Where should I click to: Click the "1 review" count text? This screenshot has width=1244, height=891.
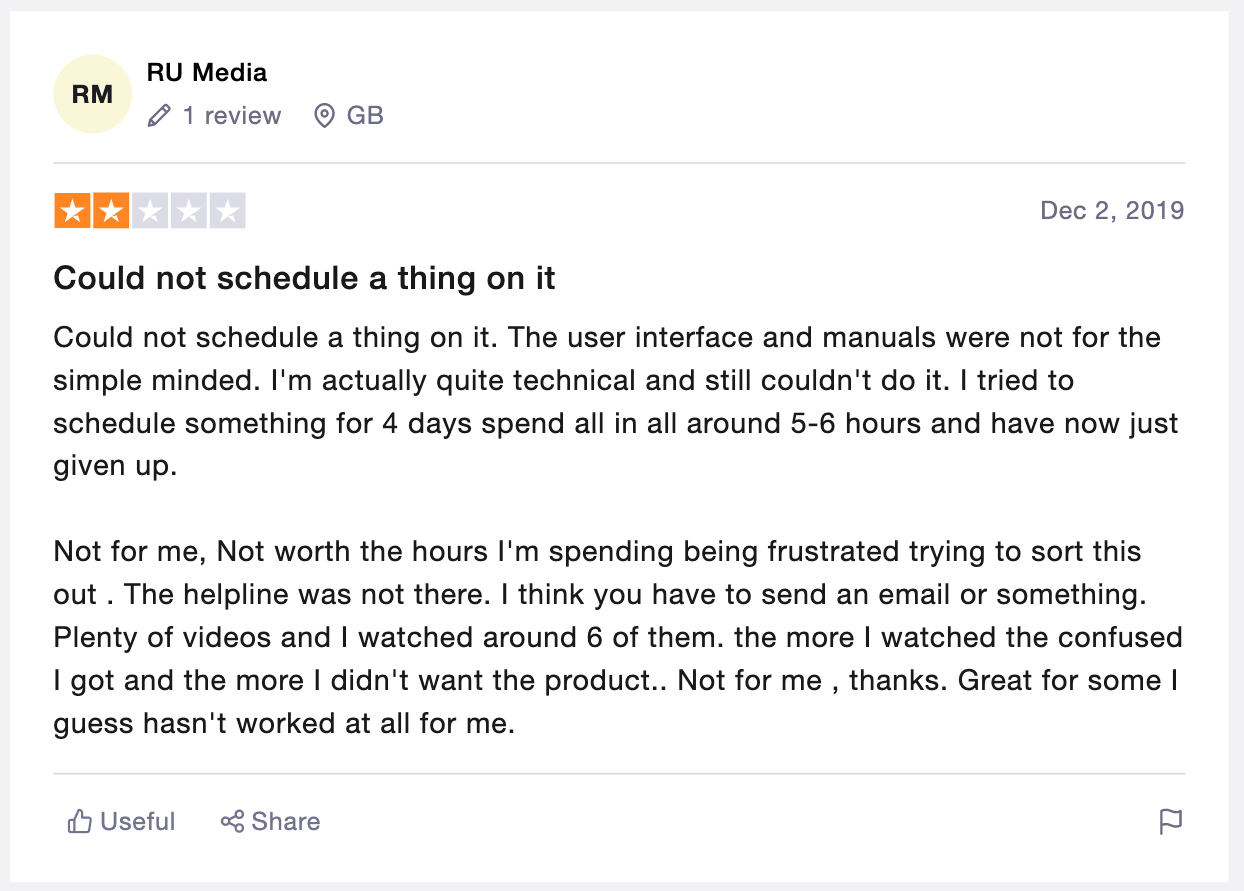232,116
